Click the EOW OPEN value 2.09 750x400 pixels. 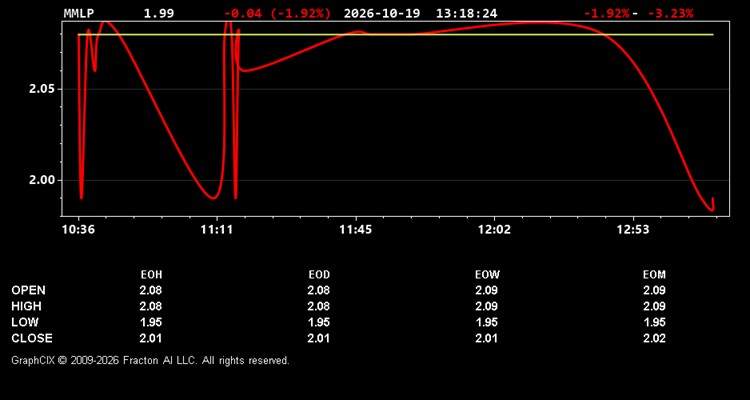click(x=486, y=290)
